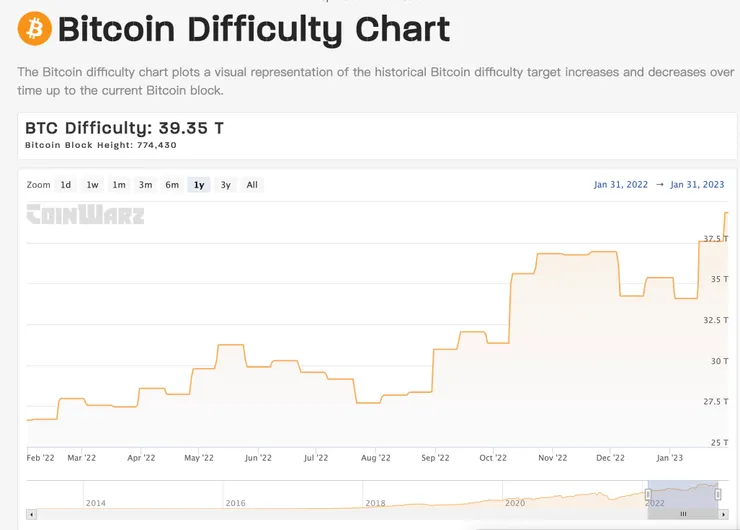
Task: Click the navigator scrollbar thumb
Action: click(684, 514)
